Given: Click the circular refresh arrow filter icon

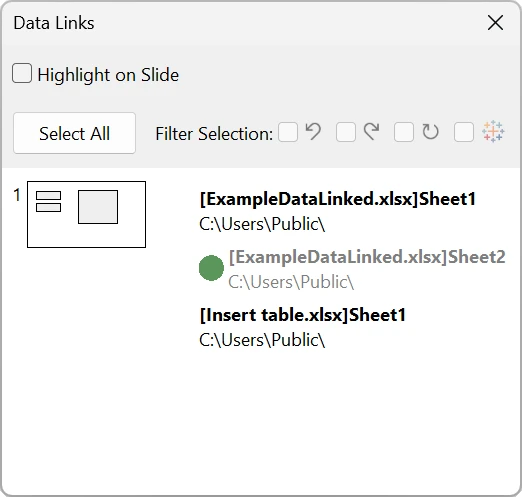Looking at the screenshot, I should coord(430,132).
